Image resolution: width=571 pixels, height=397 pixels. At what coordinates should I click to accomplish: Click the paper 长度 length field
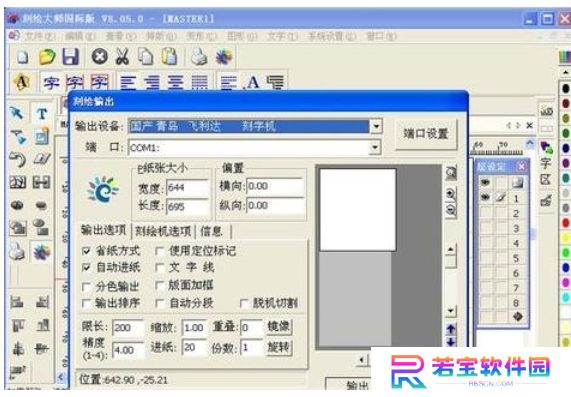point(187,207)
